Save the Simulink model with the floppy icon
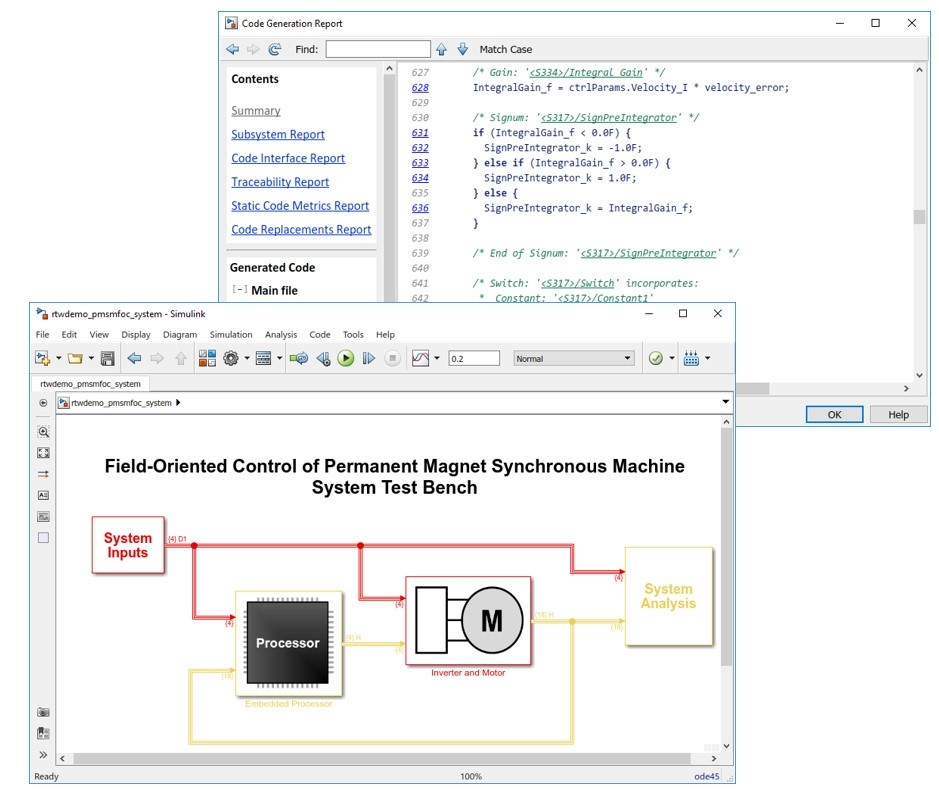The height and width of the screenshot is (790, 939). click(x=107, y=358)
